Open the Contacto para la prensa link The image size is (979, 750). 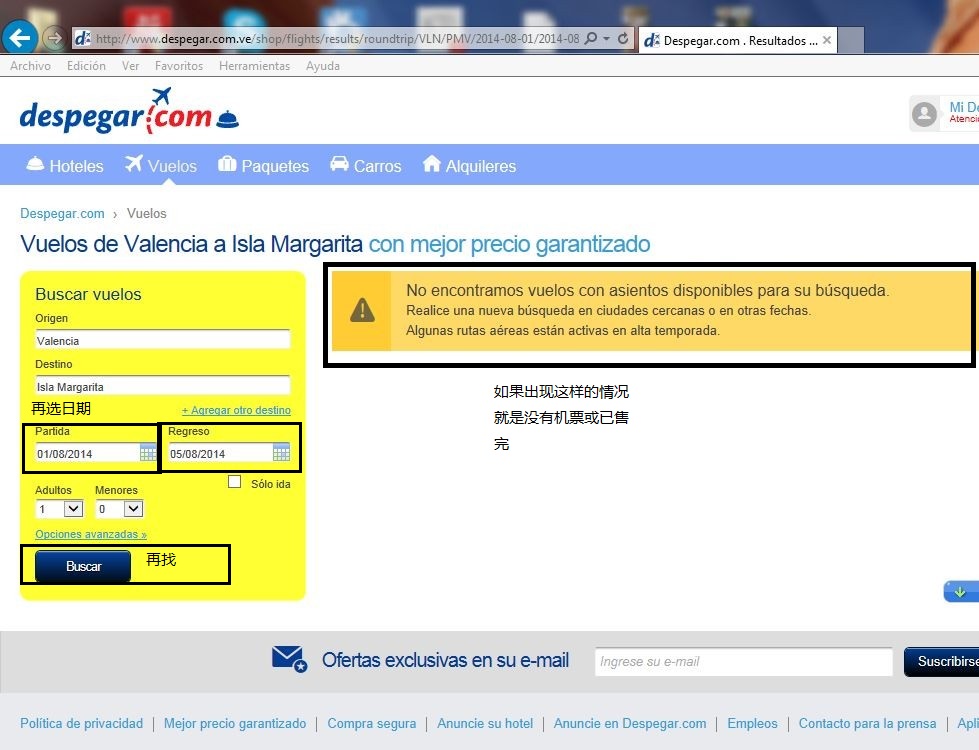(867, 723)
